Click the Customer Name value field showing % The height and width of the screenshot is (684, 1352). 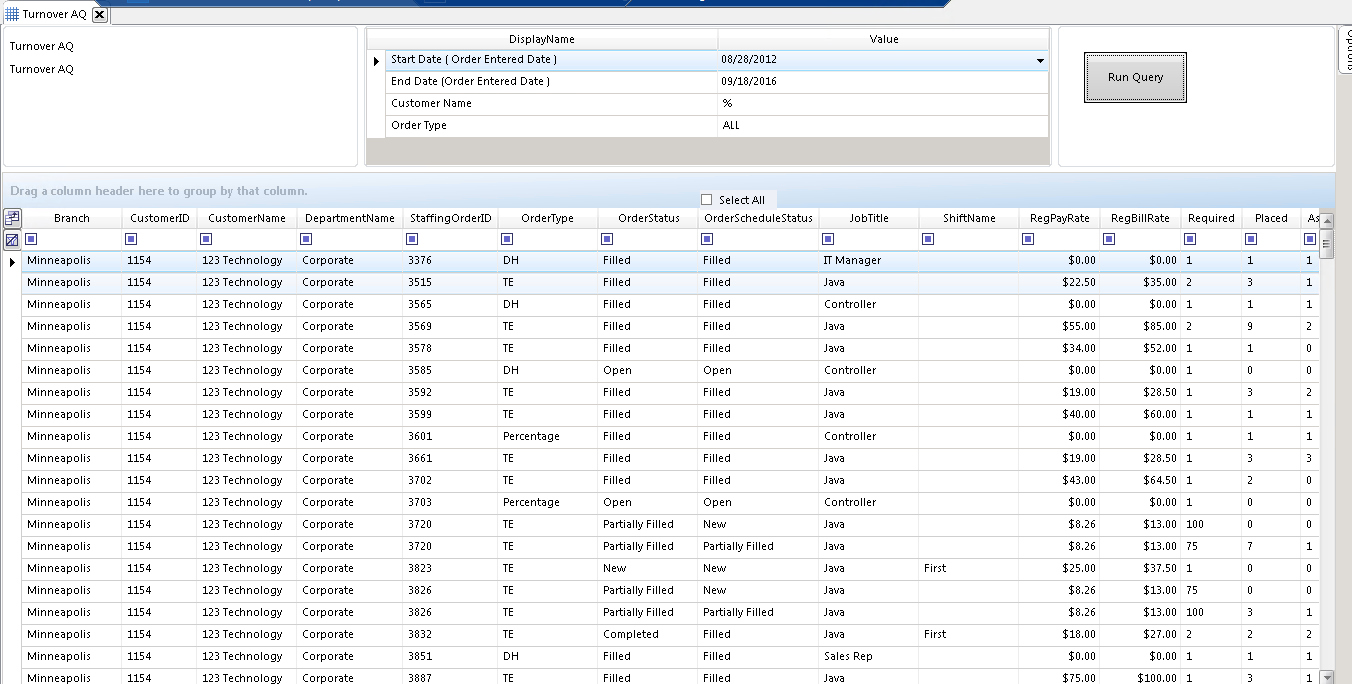point(883,104)
